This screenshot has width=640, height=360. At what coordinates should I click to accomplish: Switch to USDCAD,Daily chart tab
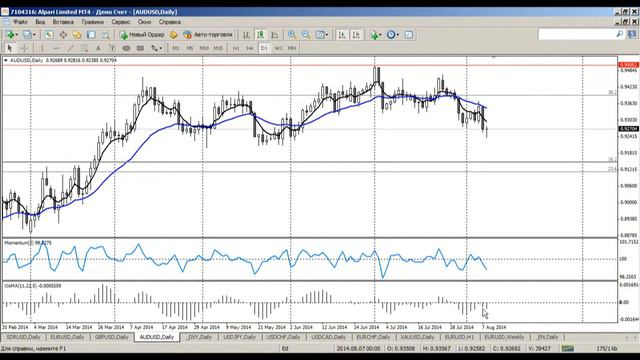coord(329,337)
